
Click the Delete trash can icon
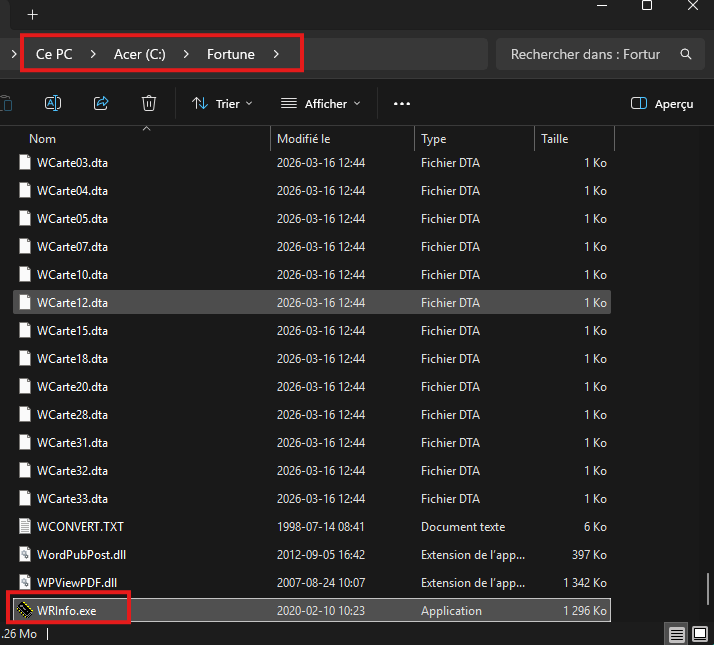coord(149,103)
